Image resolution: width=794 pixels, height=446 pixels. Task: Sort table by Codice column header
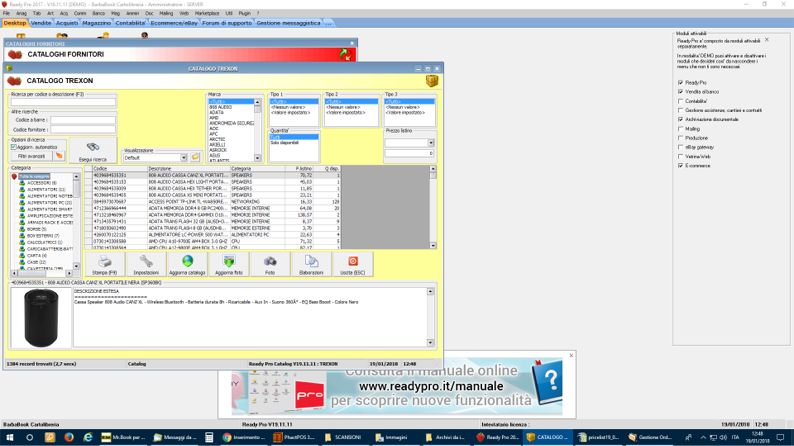(x=120, y=169)
